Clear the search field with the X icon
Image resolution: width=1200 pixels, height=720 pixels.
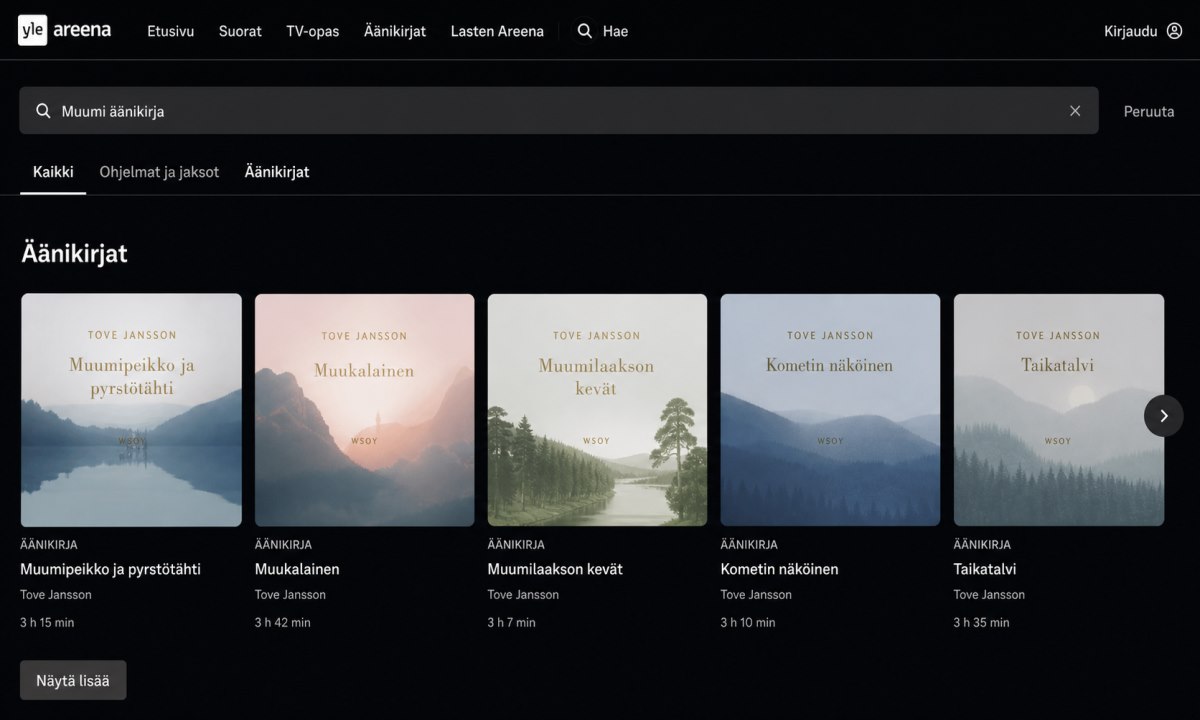pos(1075,111)
